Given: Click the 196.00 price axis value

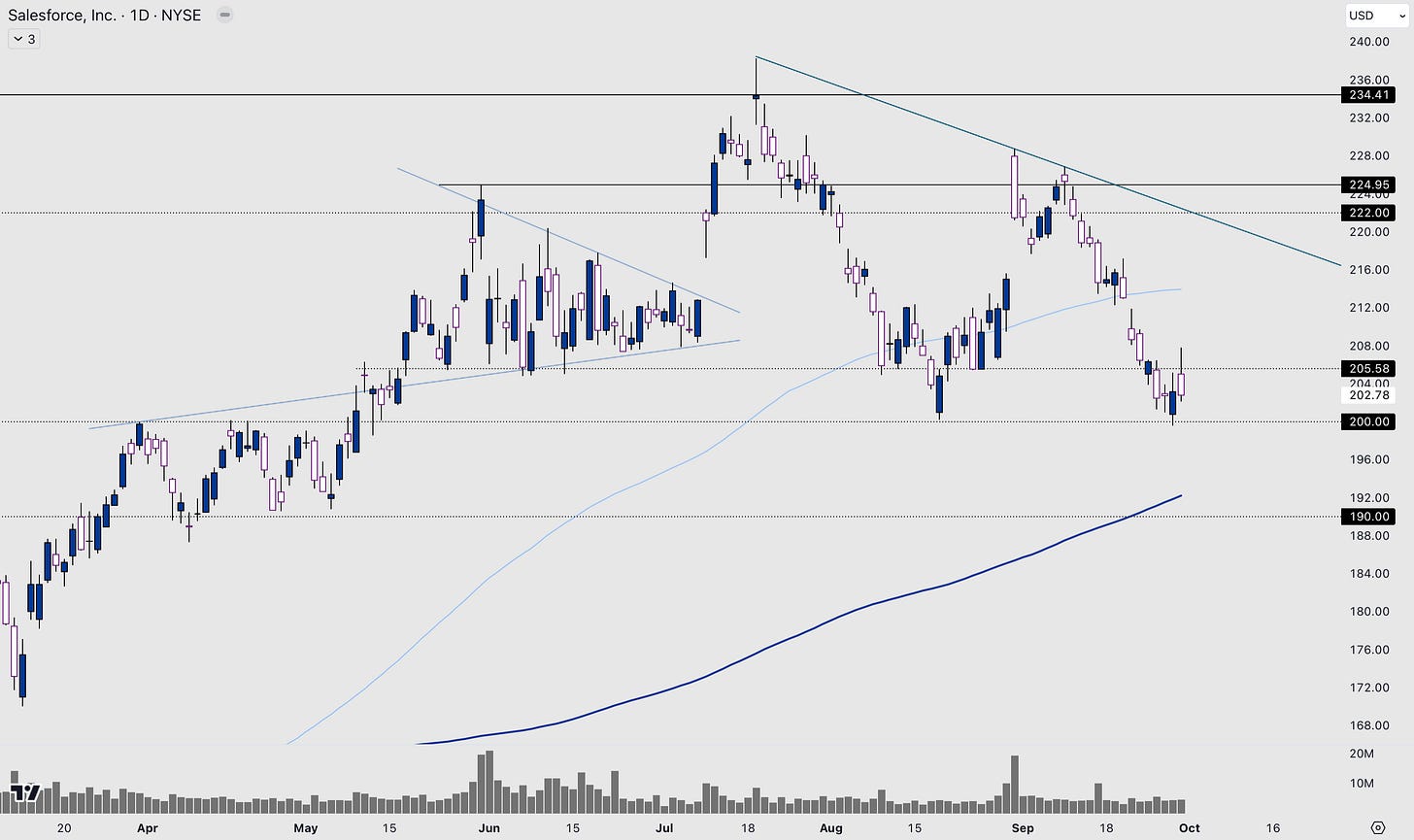Looking at the screenshot, I should (1368, 459).
